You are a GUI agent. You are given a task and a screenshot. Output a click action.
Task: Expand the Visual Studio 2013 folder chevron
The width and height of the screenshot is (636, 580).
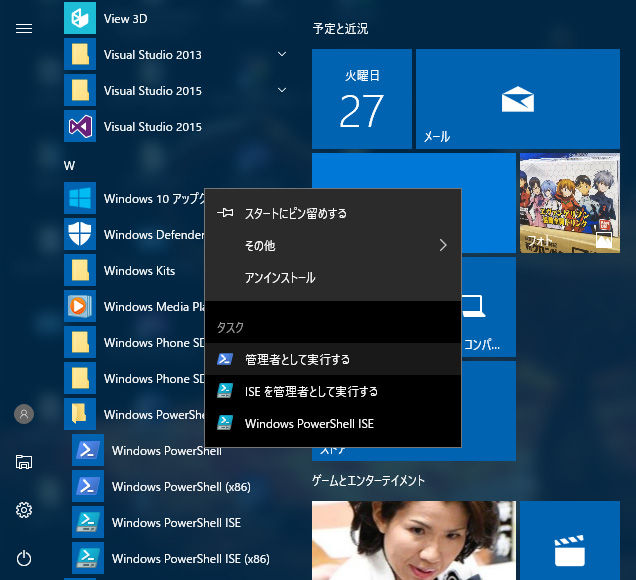pos(282,54)
